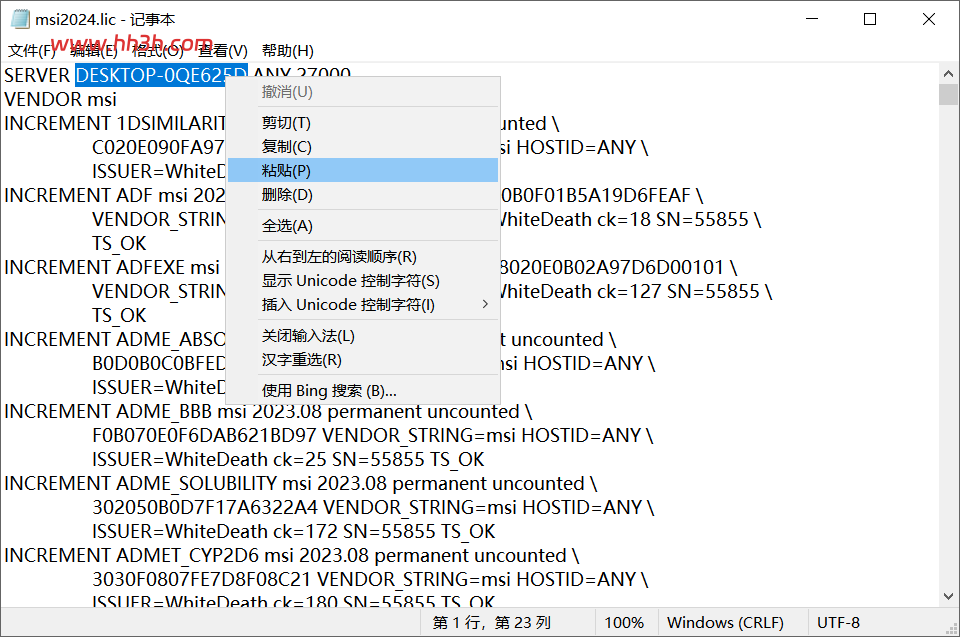Open 插入 Unicode 控制字符(I) submenu item

pyautogui.click(x=363, y=304)
